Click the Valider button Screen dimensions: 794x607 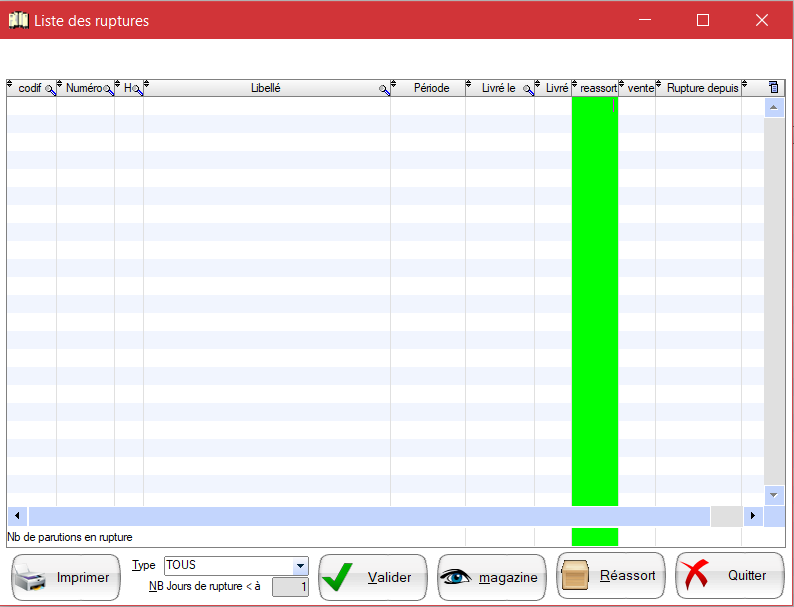click(373, 577)
